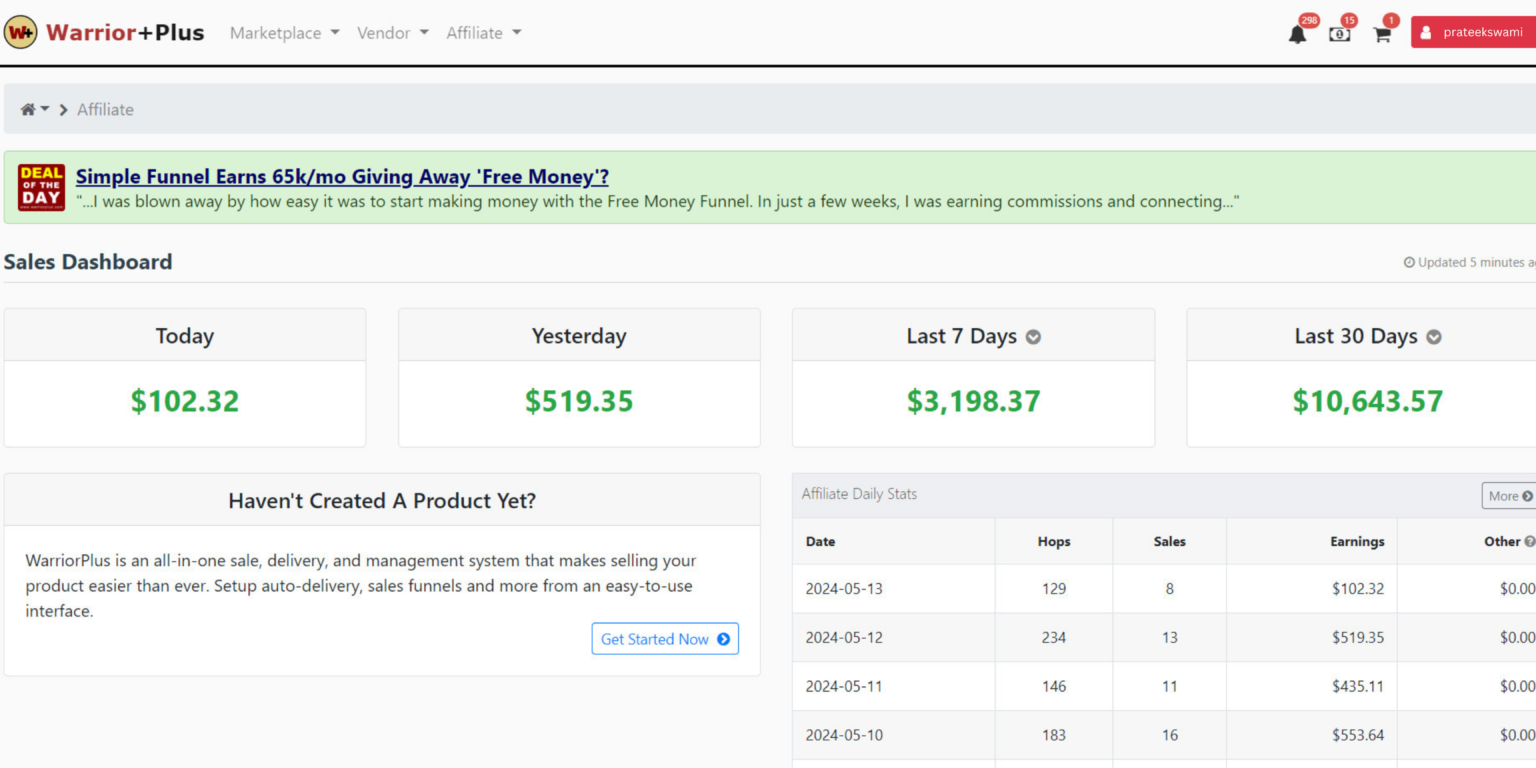Viewport: 1536px width, 768px height.
Task: Expand the Marketplace menu
Action: click(x=285, y=33)
